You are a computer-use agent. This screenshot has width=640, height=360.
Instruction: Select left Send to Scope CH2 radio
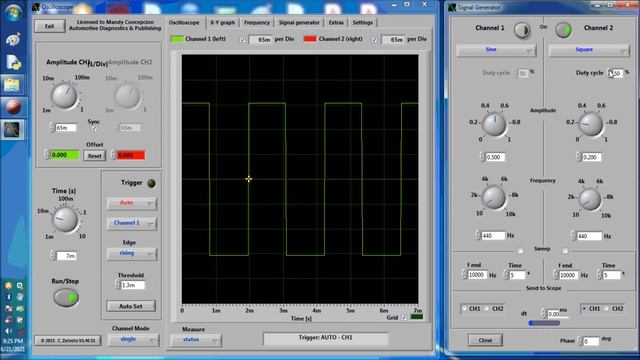487,309
